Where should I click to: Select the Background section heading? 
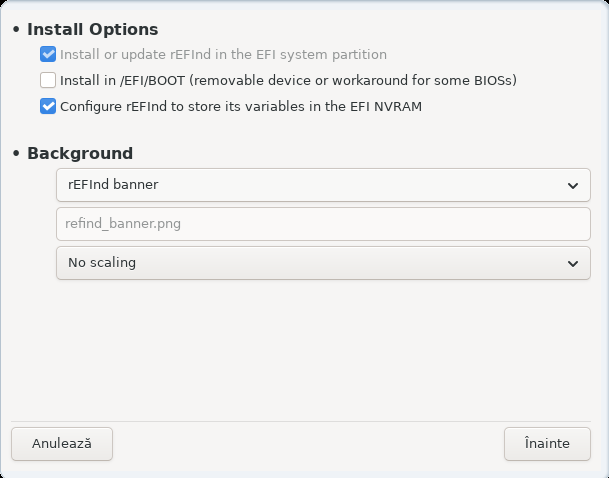pos(80,153)
